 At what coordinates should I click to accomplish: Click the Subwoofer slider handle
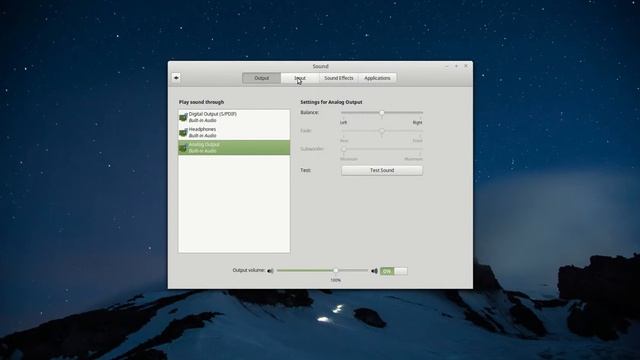(x=344, y=149)
